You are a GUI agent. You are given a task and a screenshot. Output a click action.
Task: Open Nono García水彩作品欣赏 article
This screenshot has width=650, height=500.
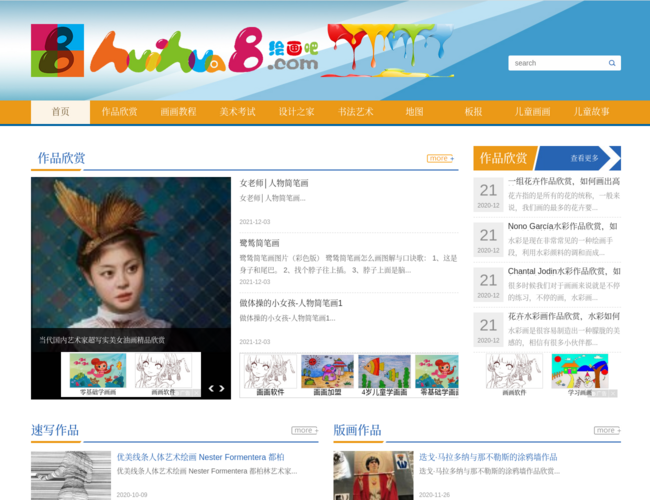(563, 226)
